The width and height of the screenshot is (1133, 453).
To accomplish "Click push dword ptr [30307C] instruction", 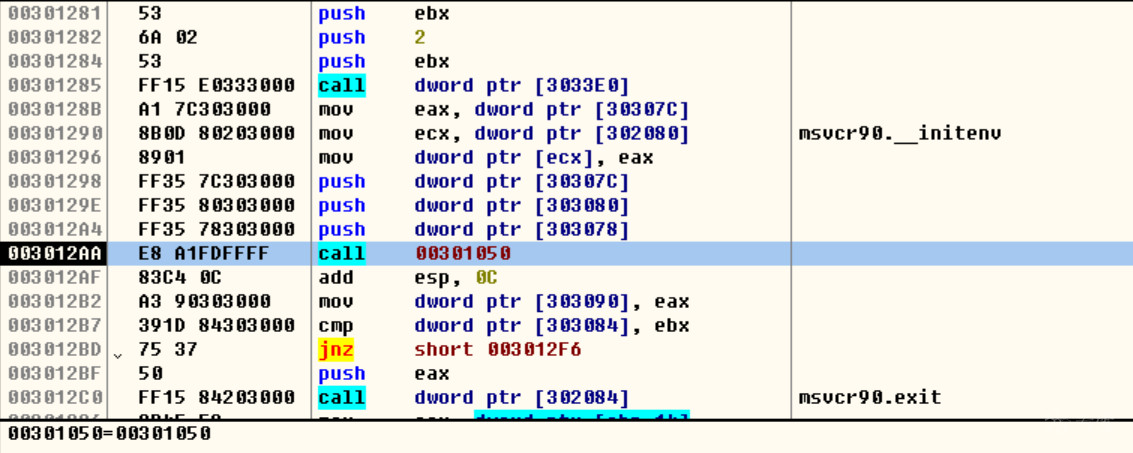I will [474, 181].
